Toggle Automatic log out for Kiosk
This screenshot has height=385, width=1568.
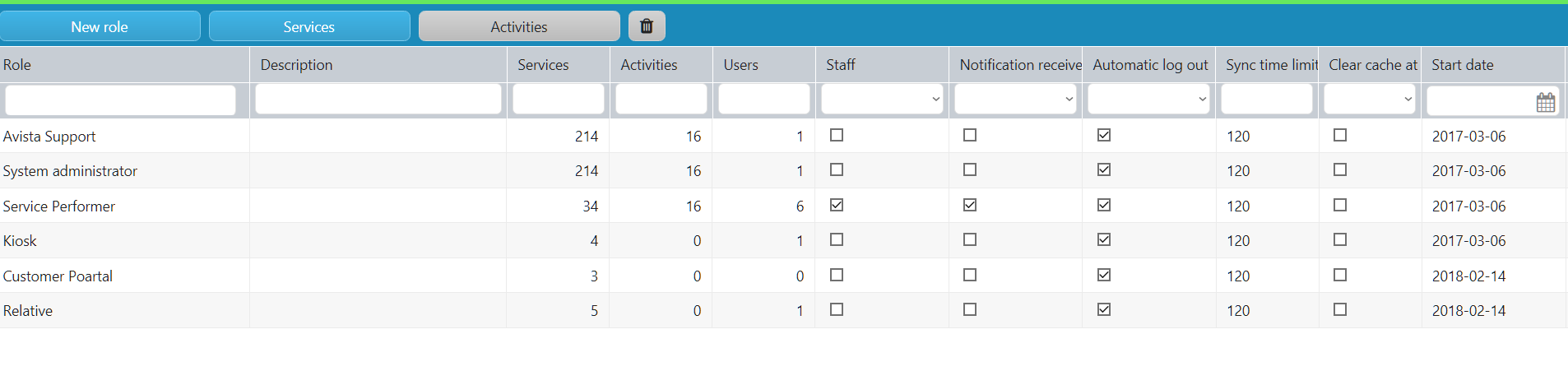[x=1104, y=239]
